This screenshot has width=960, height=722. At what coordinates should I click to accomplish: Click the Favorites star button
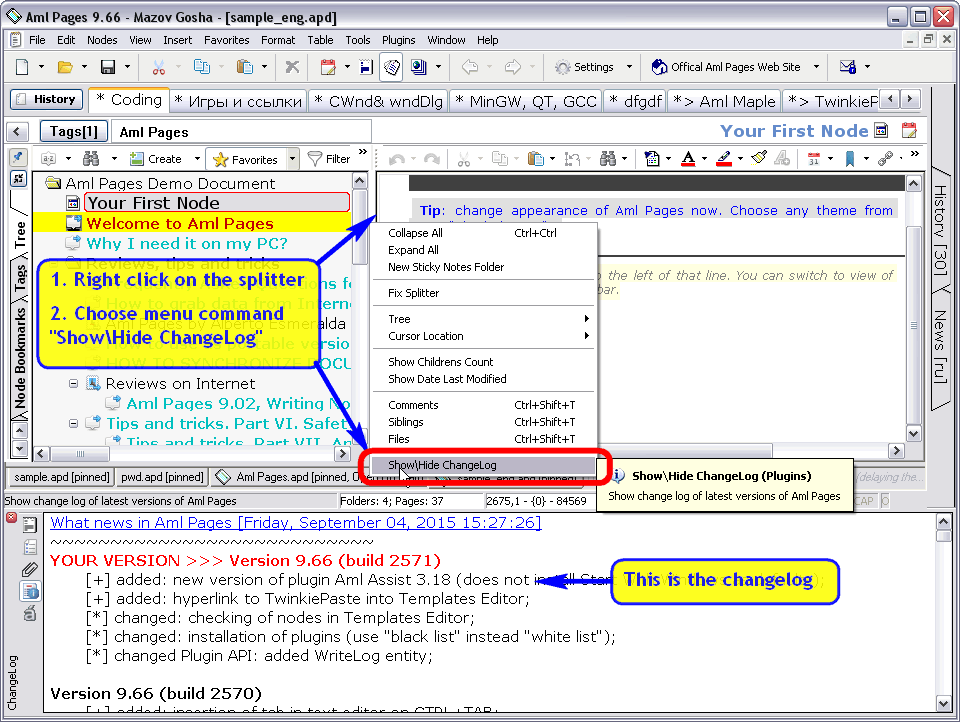point(246,159)
